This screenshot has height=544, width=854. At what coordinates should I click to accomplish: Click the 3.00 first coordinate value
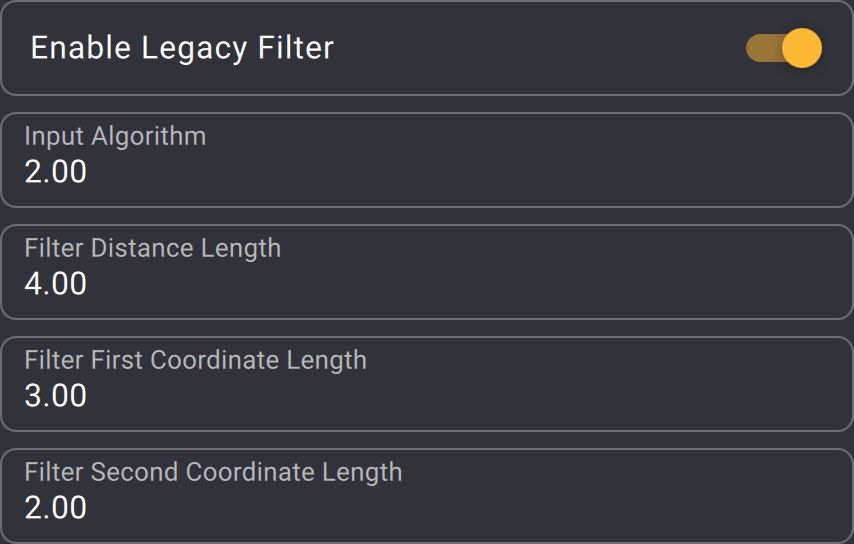(56, 396)
